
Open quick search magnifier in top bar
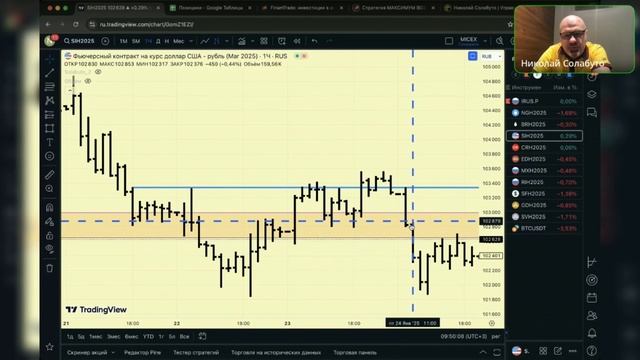click(x=500, y=41)
